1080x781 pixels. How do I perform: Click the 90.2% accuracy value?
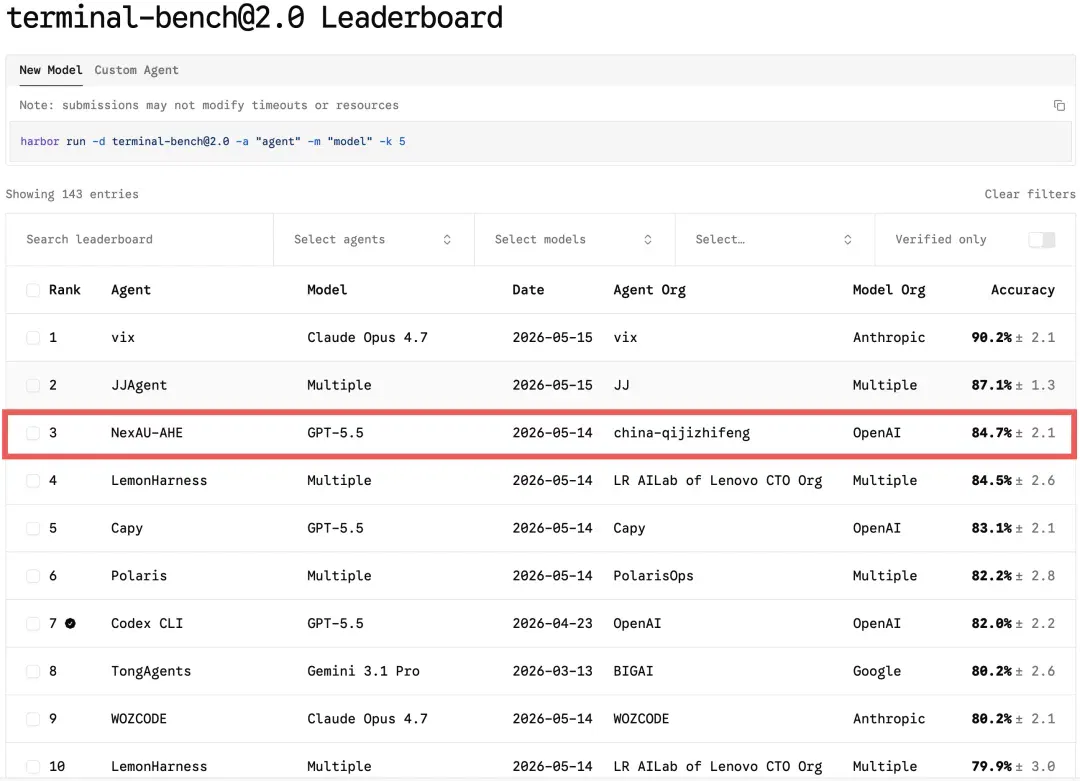991,337
